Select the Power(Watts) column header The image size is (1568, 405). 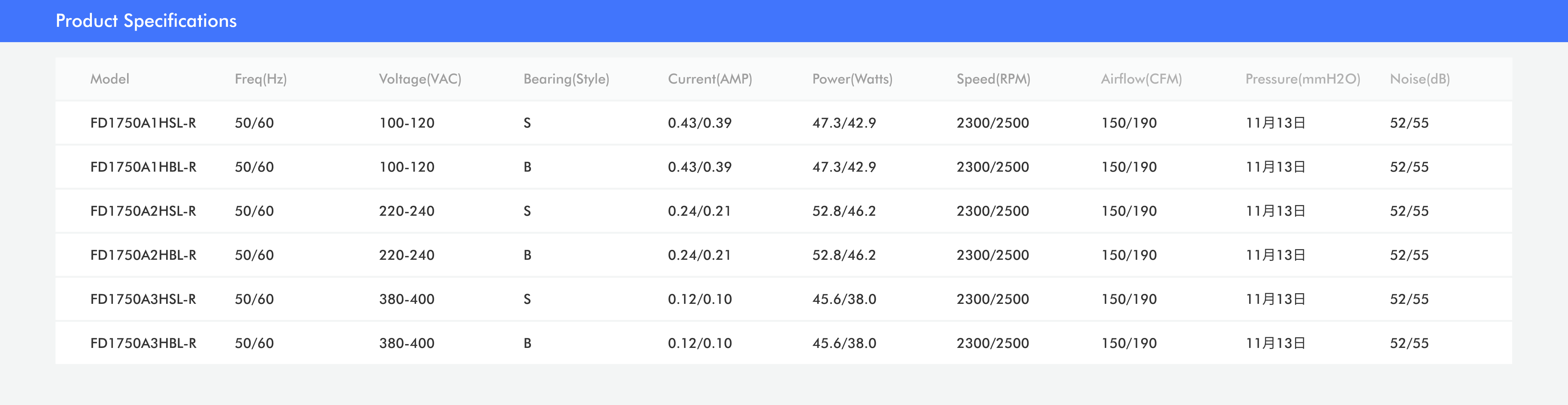point(852,79)
